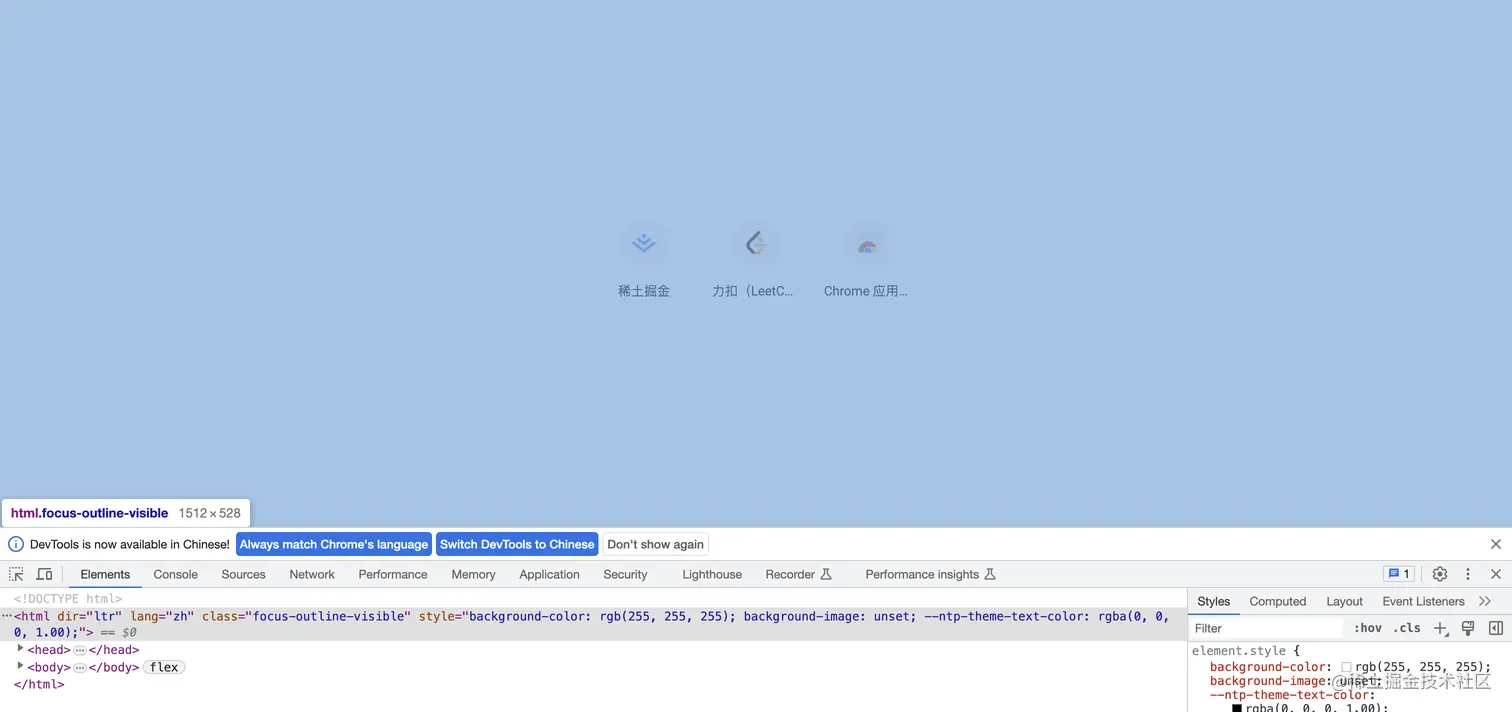1512x712 pixels.
Task: Click the white background-color swatch
Action: (1347, 666)
